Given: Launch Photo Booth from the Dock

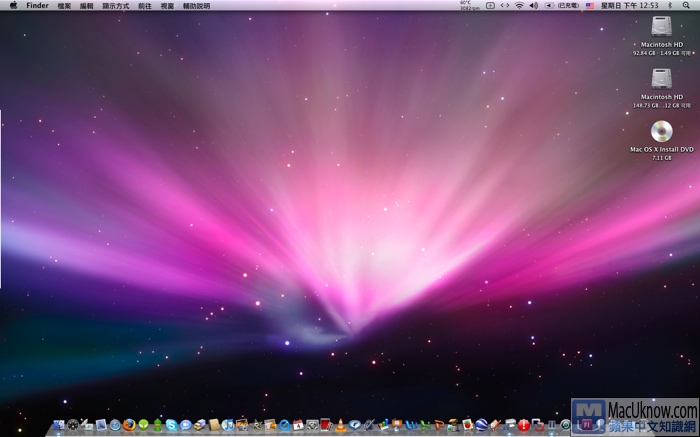Looking at the screenshot, I should (x=326, y=425).
